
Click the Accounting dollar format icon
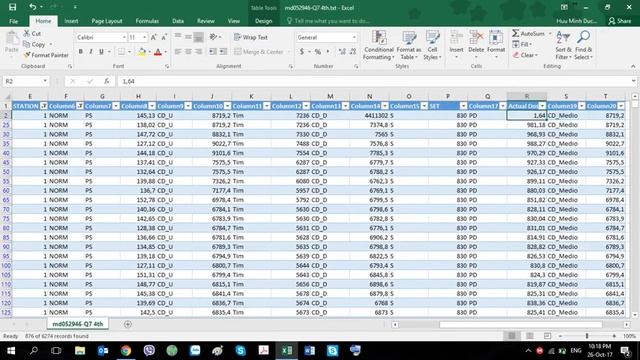coord(302,52)
